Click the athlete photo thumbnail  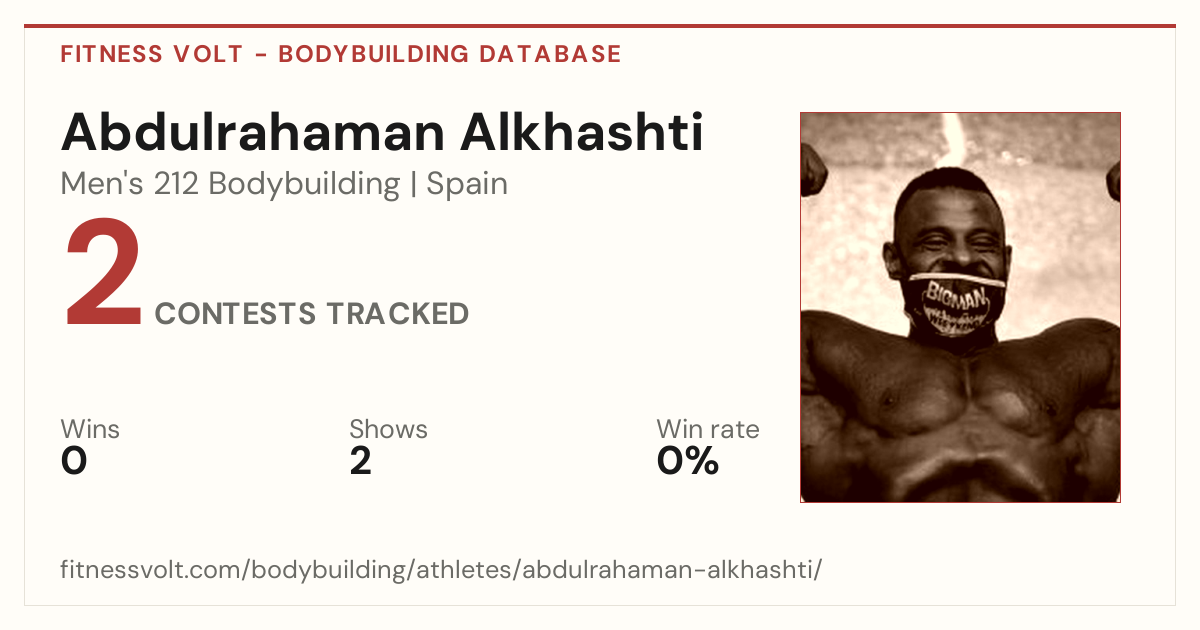pos(960,307)
